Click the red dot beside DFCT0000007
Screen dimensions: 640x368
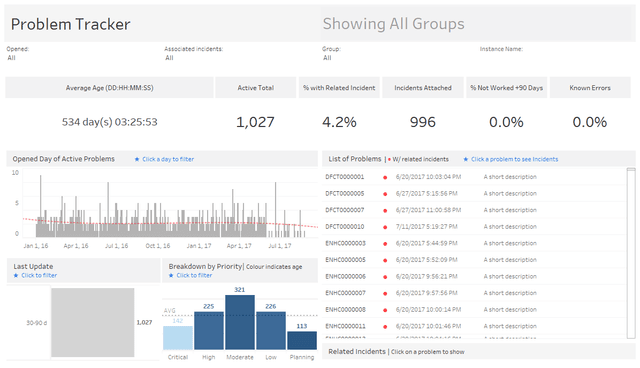tap(385, 211)
